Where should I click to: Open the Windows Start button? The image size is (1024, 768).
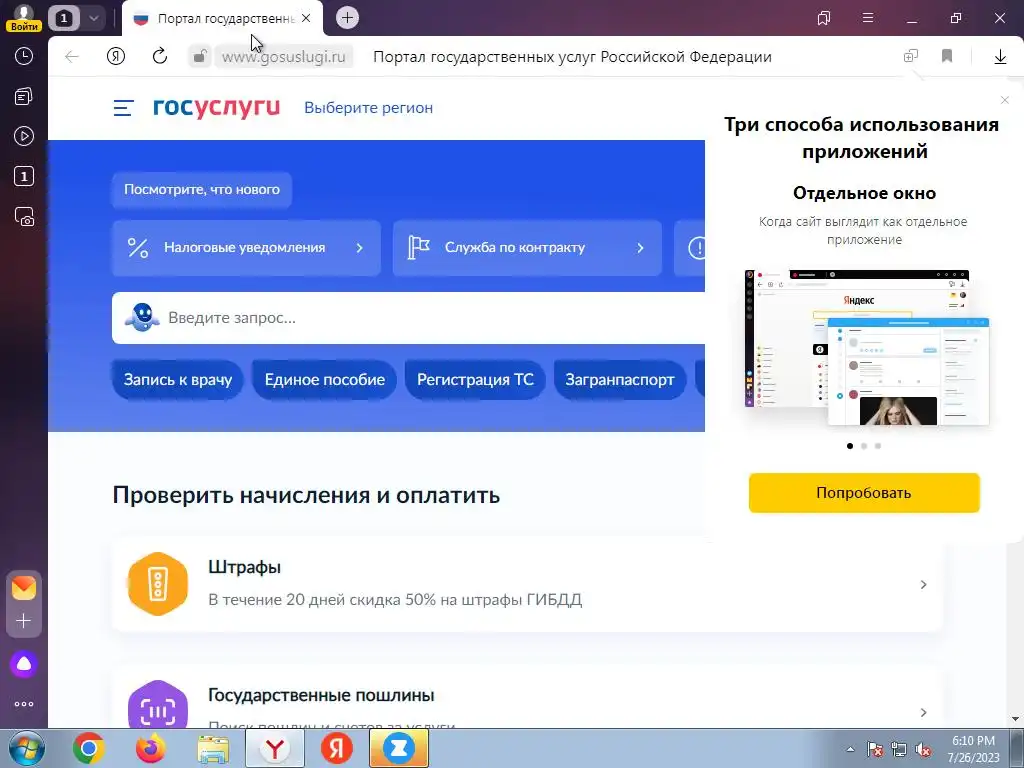click(x=26, y=748)
